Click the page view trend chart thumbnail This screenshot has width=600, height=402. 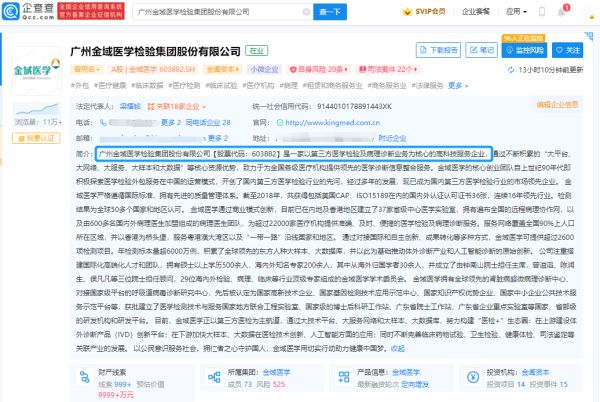pyautogui.click(x=37, y=109)
